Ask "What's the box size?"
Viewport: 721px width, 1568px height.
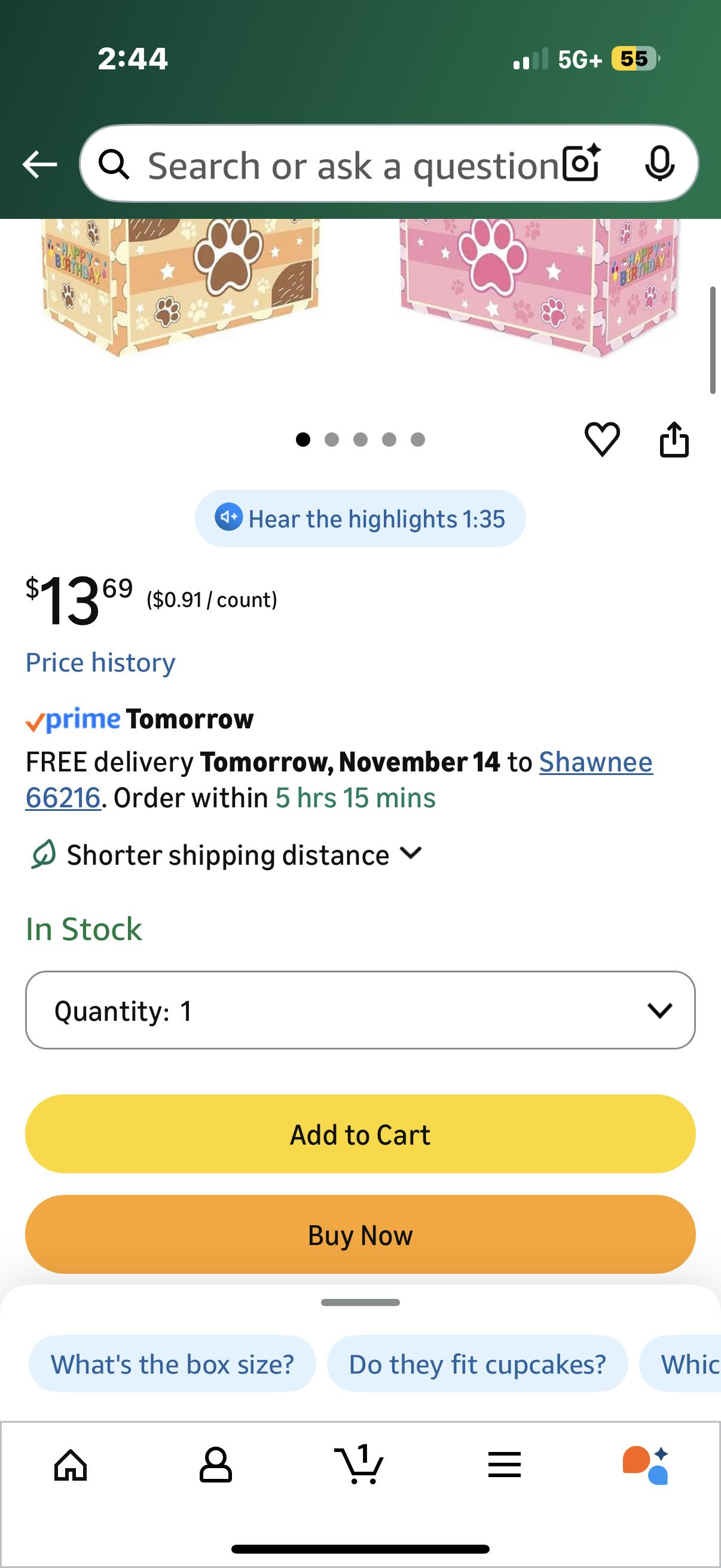[x=172, y=1364]
